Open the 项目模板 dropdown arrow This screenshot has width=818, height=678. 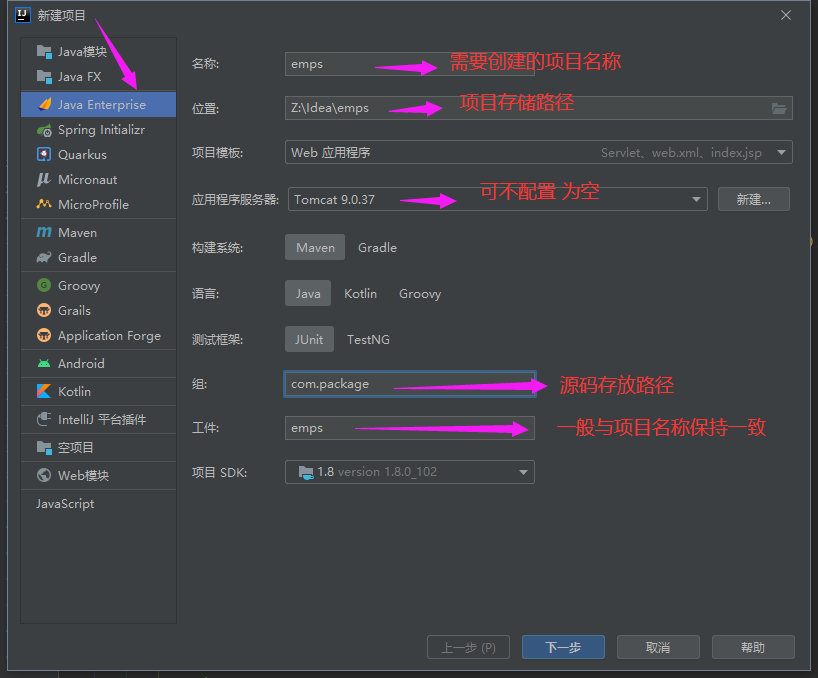coord(781,152)
